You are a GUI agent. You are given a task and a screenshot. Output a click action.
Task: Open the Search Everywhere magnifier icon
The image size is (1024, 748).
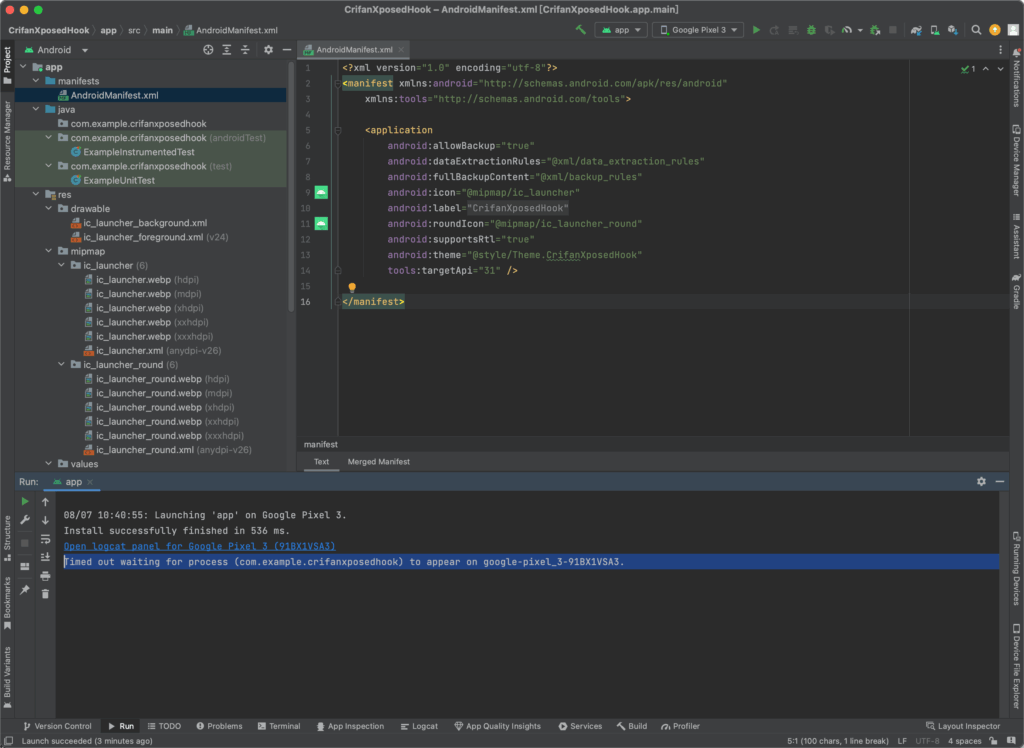pyautogui.click(x=976, y=30)
